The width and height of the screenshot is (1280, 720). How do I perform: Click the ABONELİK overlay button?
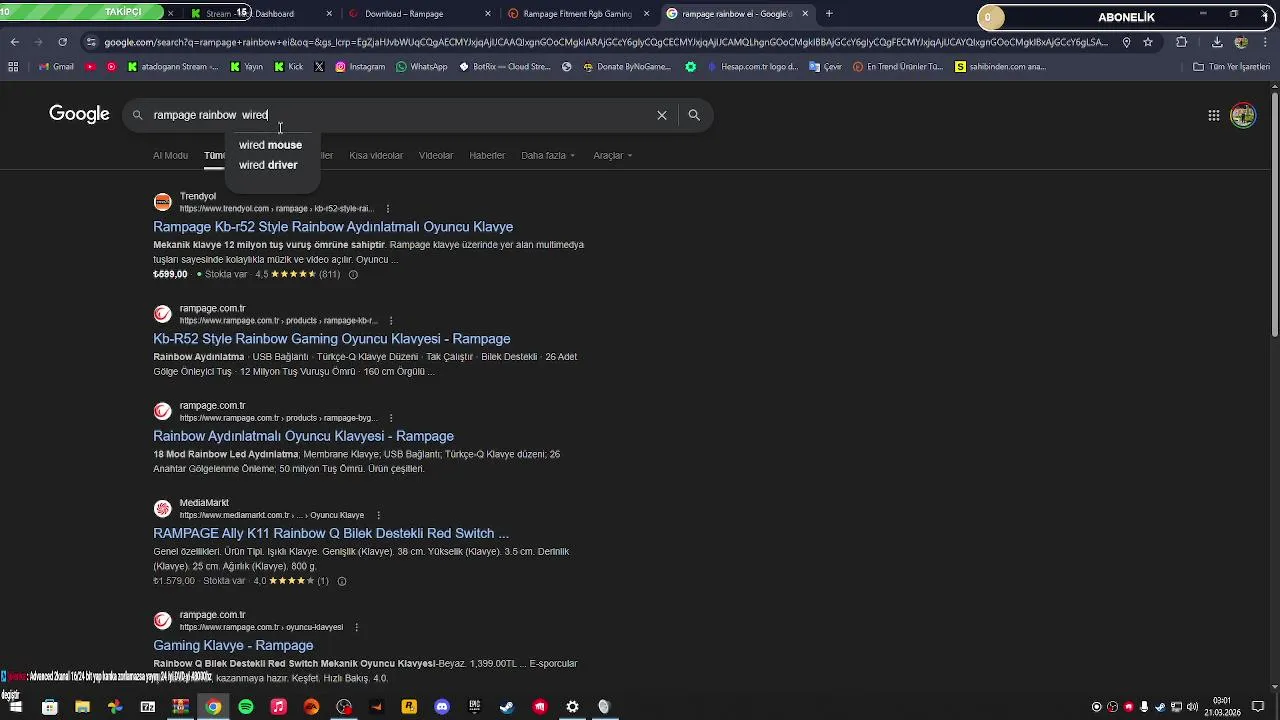coord(1126,17)
